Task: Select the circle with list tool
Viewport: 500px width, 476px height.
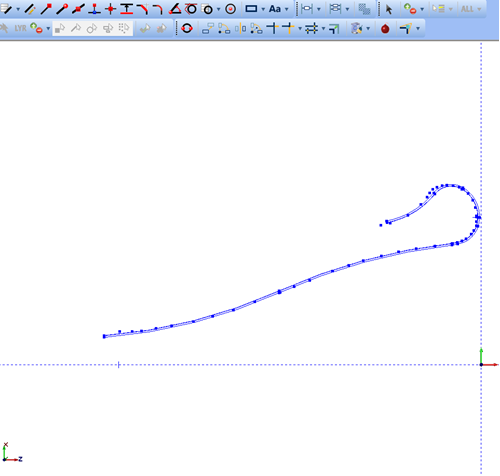Action: click(208, 9)
